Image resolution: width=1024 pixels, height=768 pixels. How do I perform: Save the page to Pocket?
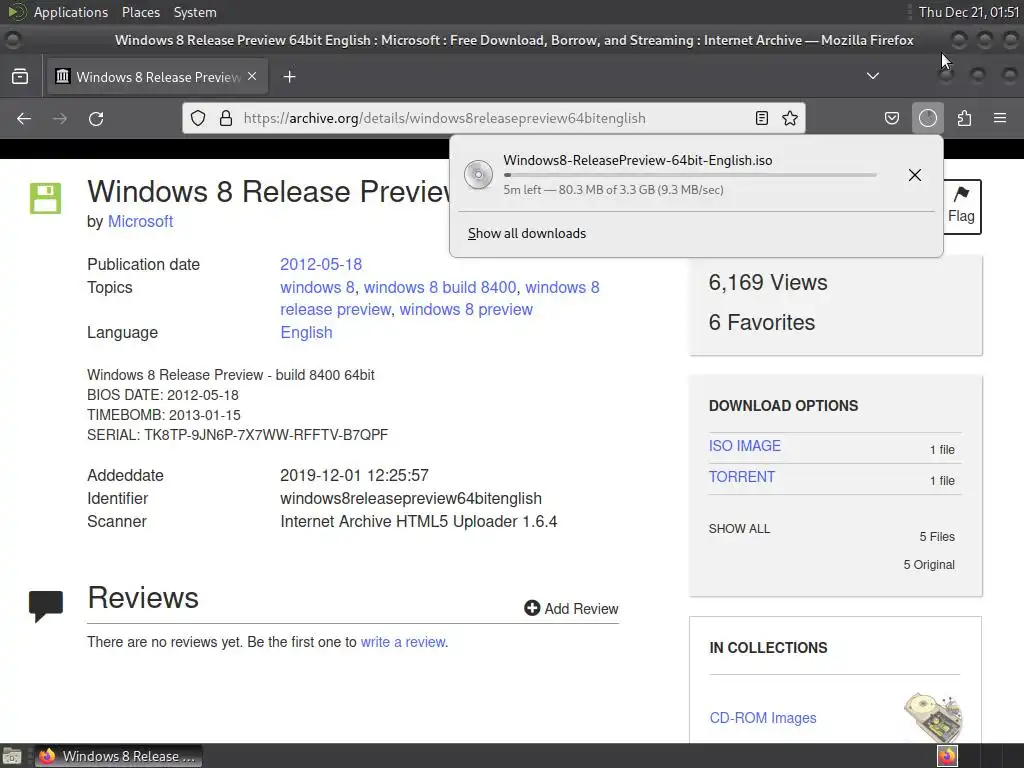pyautogui.click(x=891, y=118)
